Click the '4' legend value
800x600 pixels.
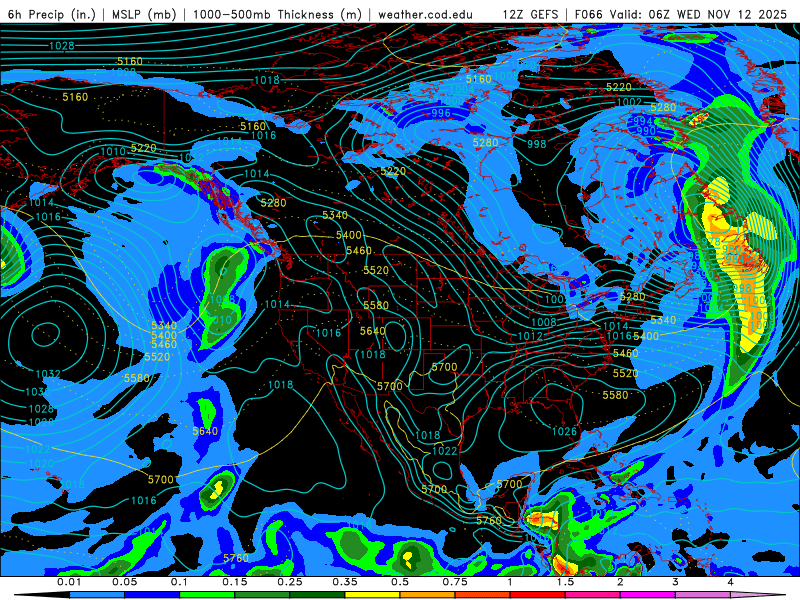coord(731,582)
